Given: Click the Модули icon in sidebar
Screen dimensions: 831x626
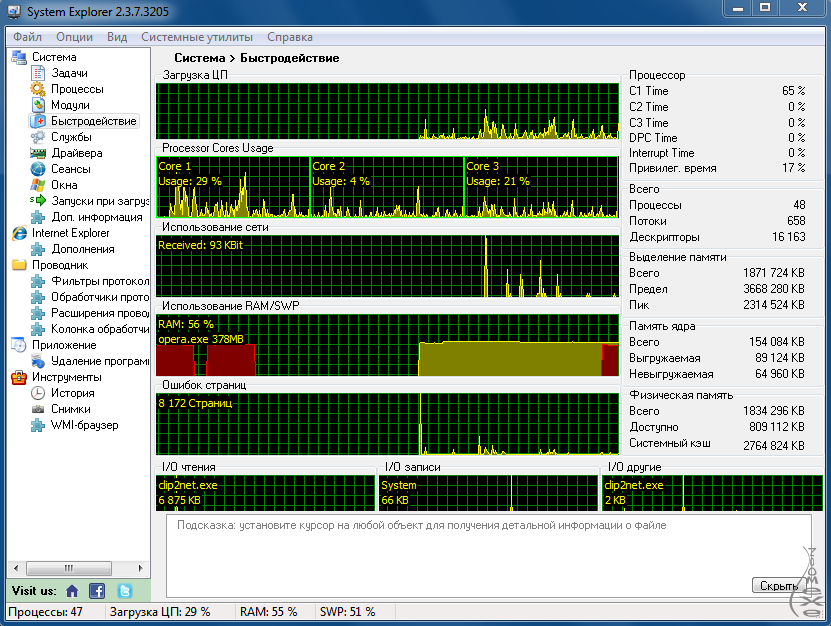Looking at the screenshot, I should click(38, 105).
